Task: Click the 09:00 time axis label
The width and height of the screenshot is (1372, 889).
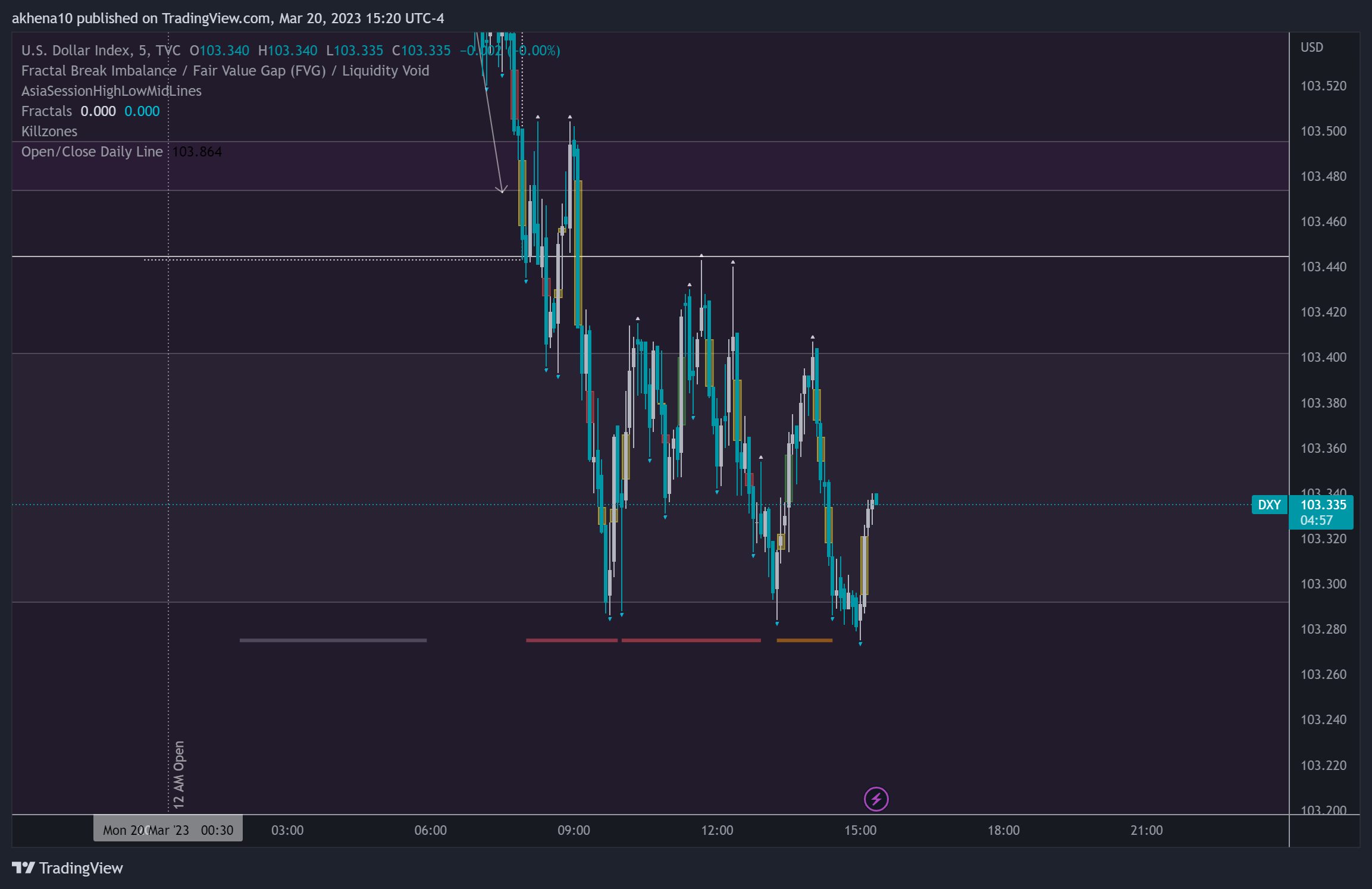Action: coord(574,830)
